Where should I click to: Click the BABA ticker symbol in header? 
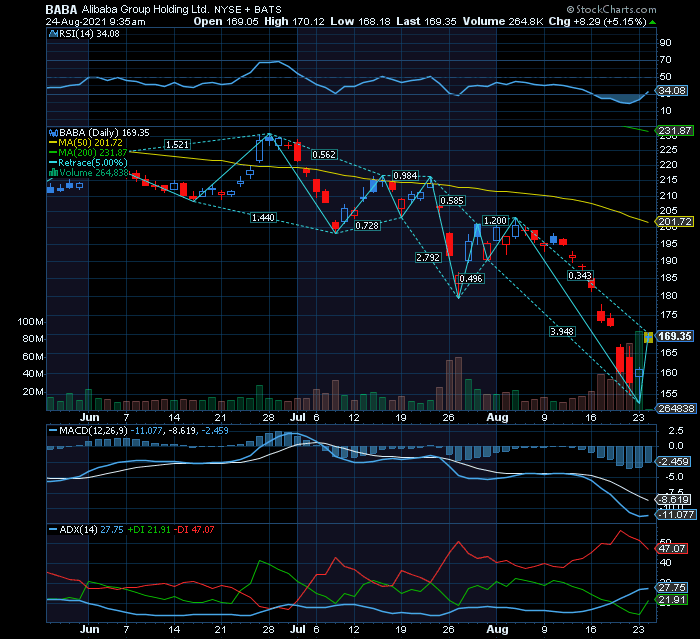pyautogui.click(x=61, y=9)
